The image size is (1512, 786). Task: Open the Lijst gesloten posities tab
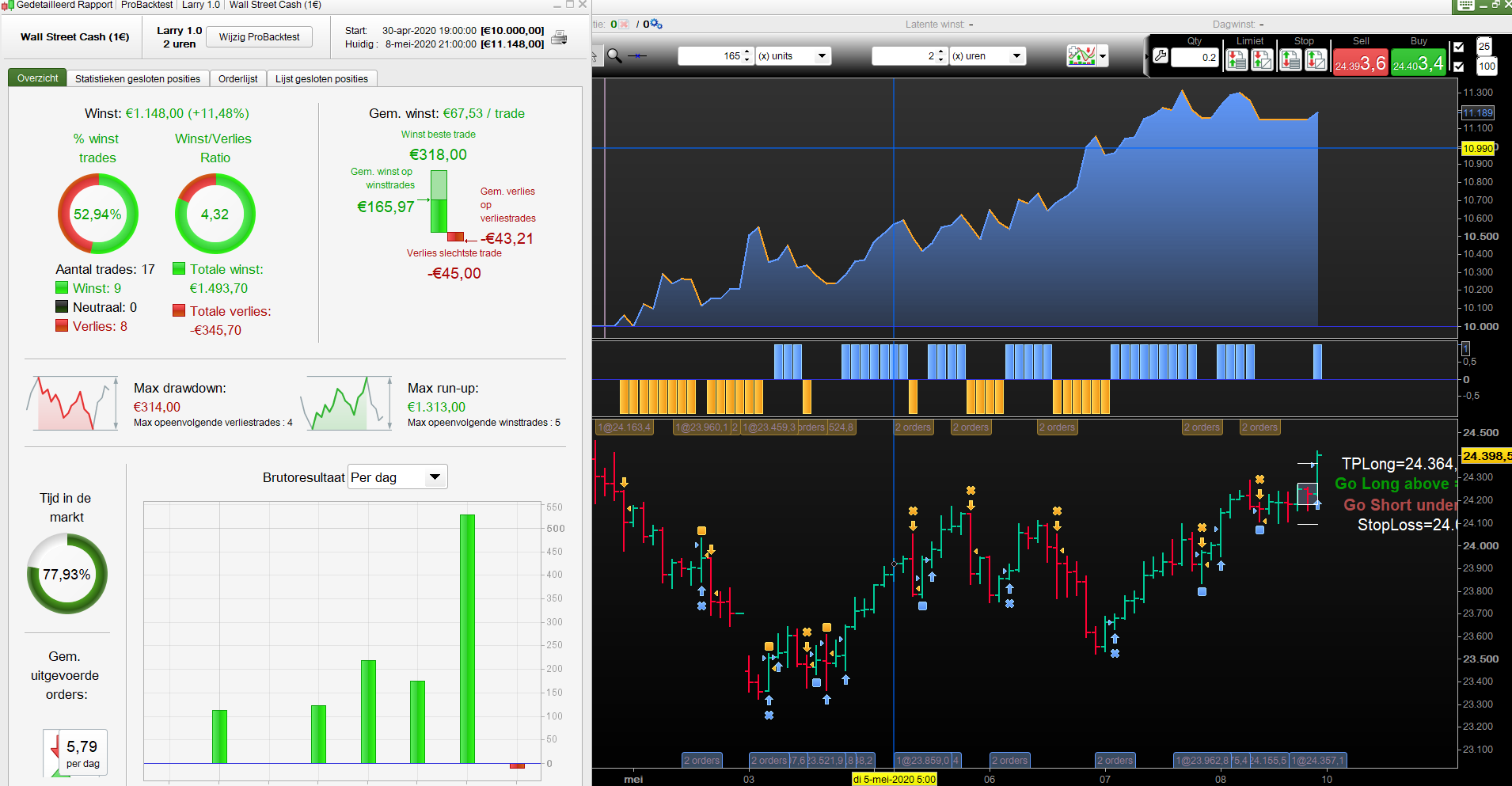point(322,78)
